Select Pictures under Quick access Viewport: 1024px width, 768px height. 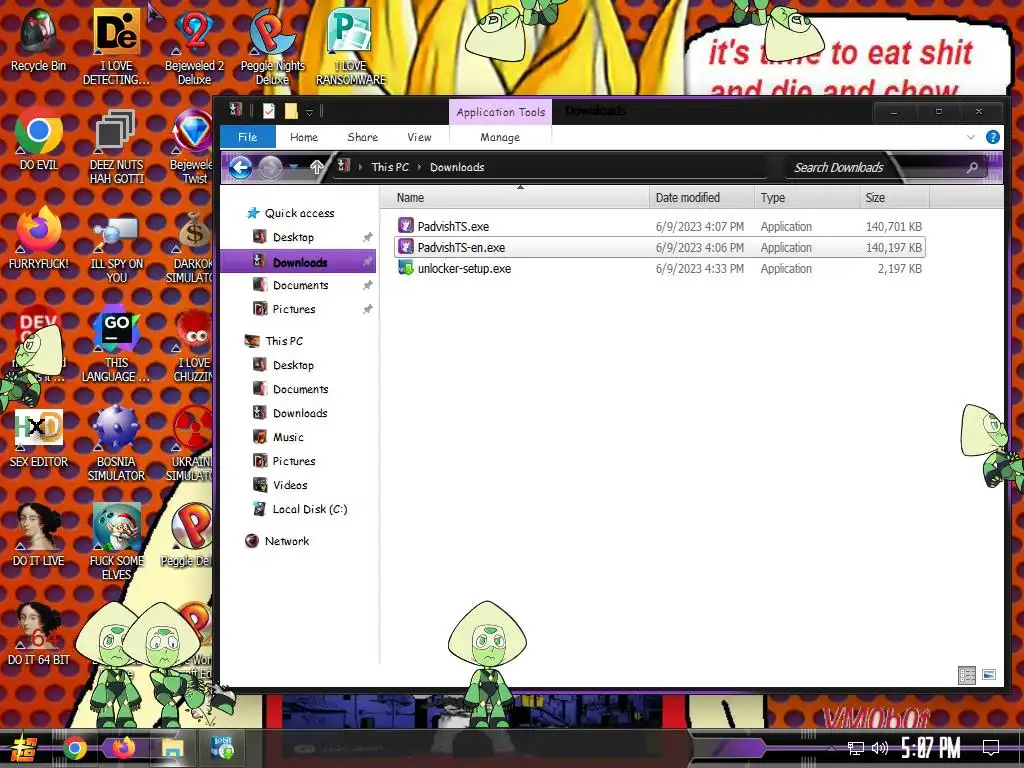point(294,309)
